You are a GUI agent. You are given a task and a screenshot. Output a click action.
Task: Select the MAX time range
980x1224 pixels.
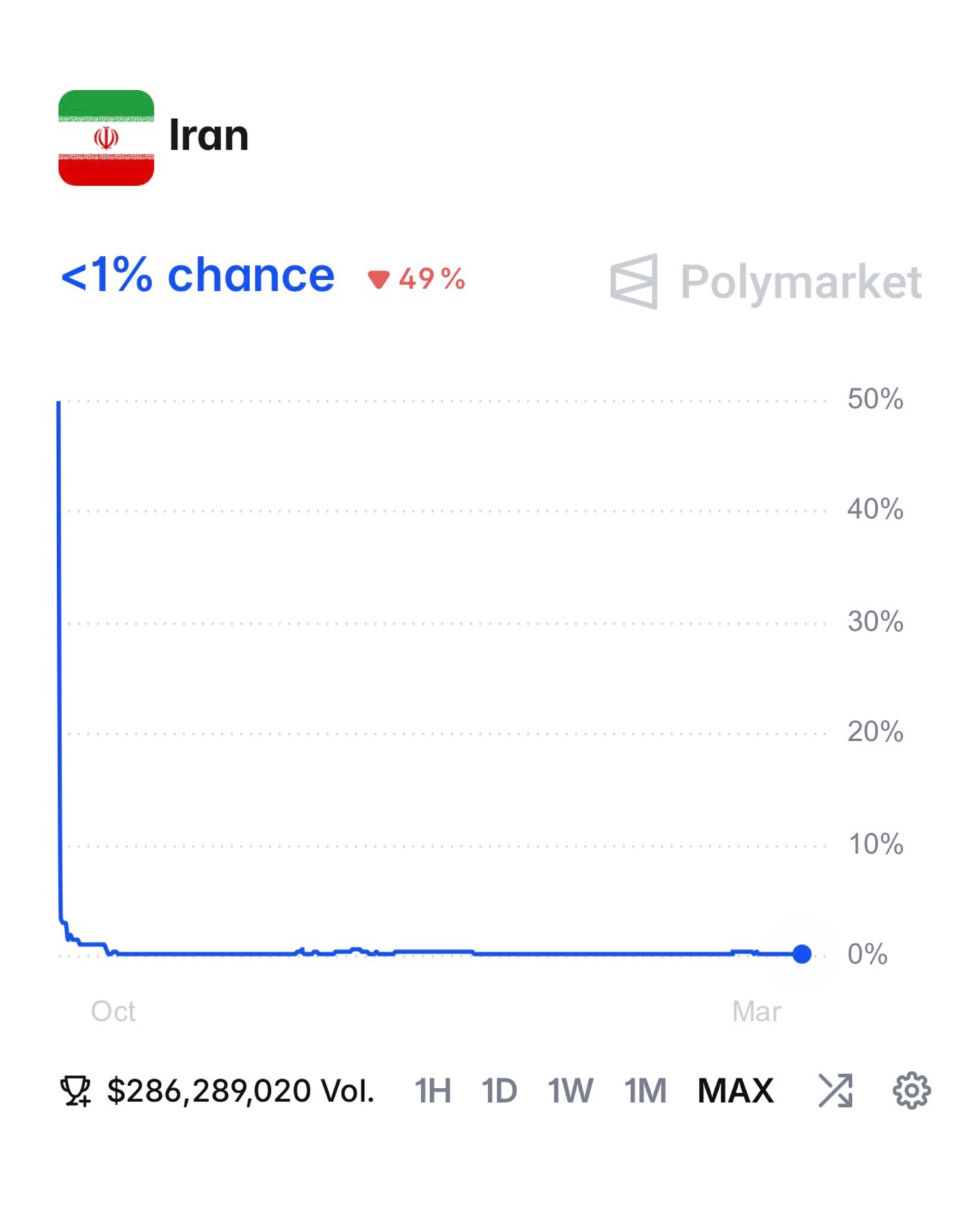pyautogui.click(x=736, y=1091)
